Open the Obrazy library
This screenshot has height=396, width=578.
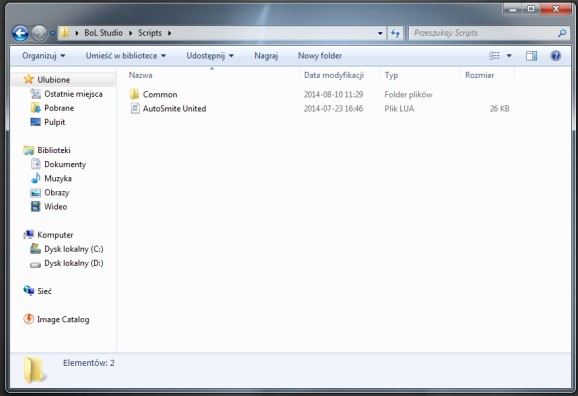tap(56, 192)
